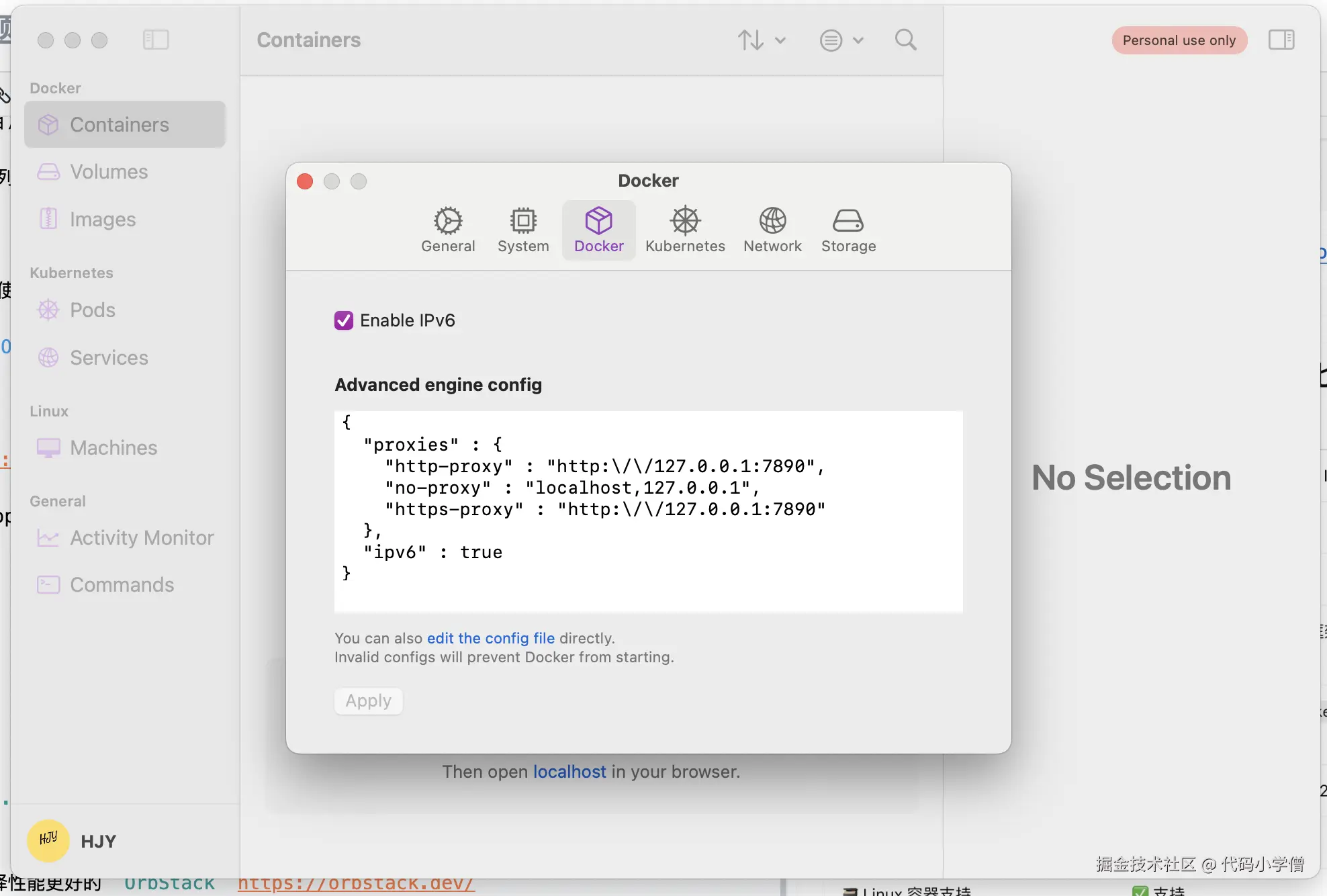Image resolution: width=1327 pixels, height=896 pixels.
Task: Uncheck the Enable IPv6 checkbox
Action: [x=344, y=320]
